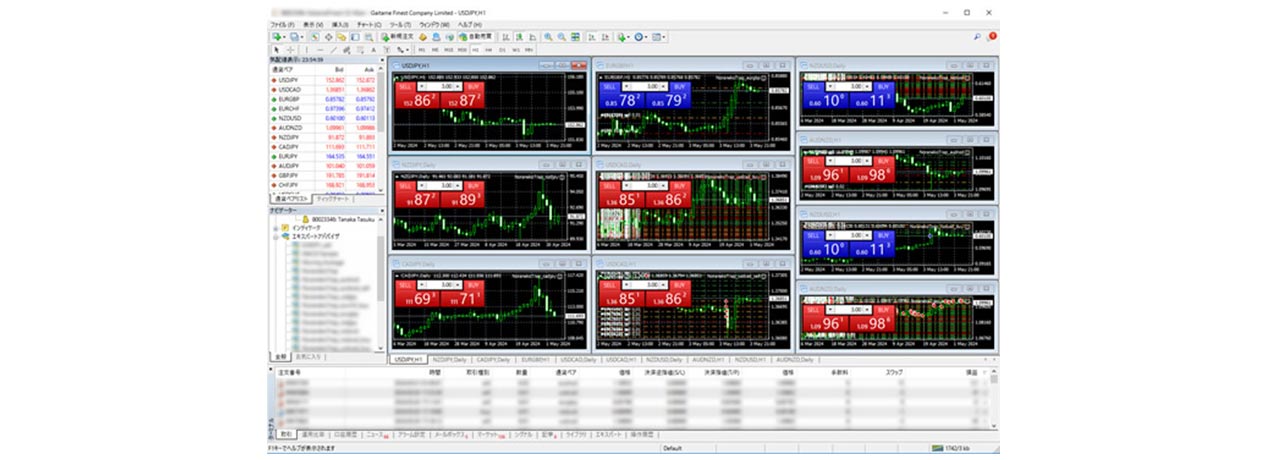Switch timeframe to H4
This screenshot has height=460, width=1266.
pyautogui.click(x=488, y=49)
